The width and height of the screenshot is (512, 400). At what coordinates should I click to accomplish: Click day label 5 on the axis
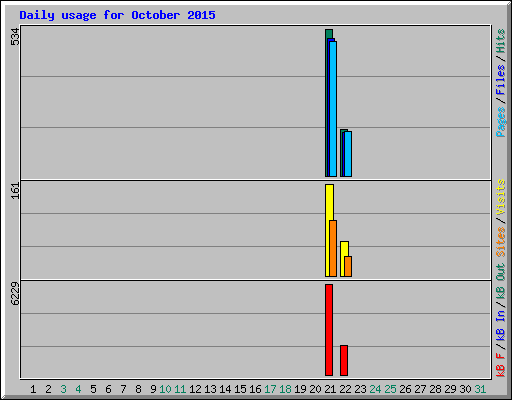pyautogui.click(x=93, y=389)
